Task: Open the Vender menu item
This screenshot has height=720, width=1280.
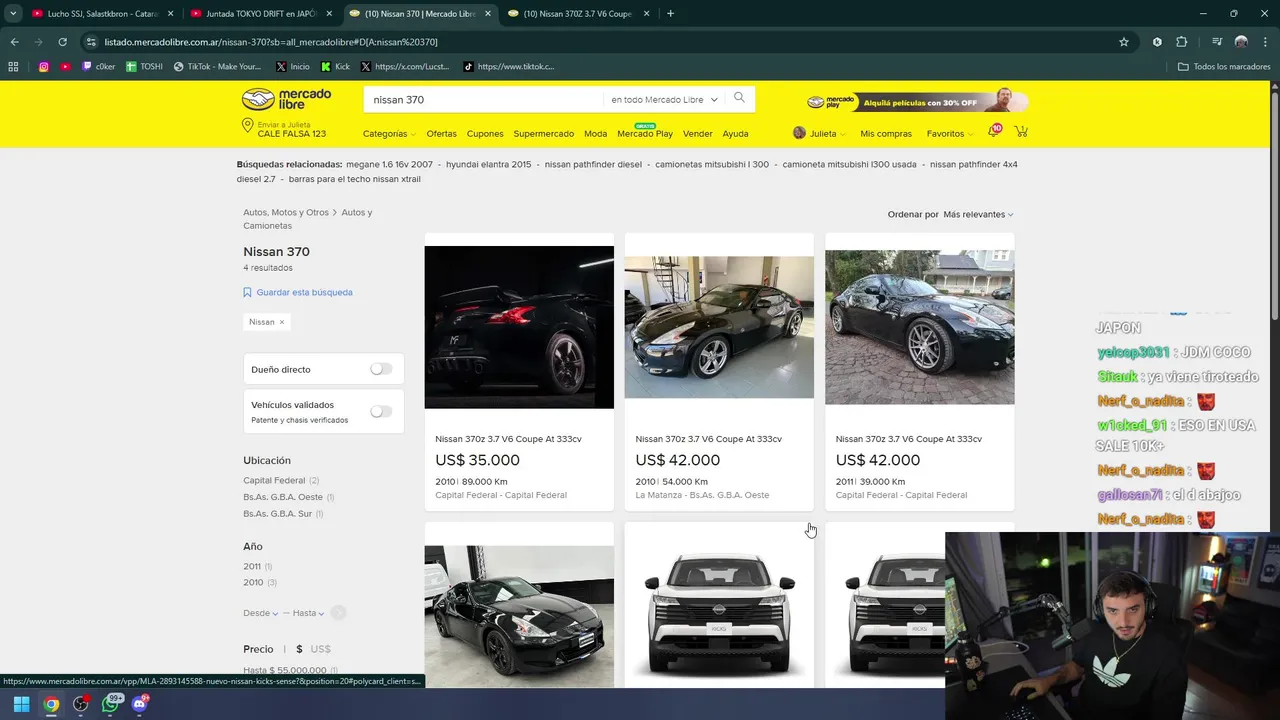Action: click(x=697, y=134)
